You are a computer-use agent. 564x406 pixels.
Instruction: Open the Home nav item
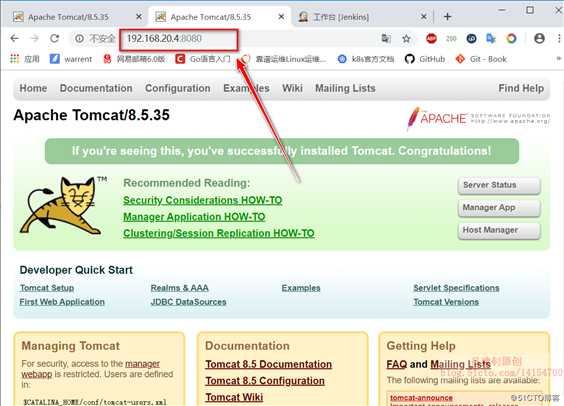point(33,88)
